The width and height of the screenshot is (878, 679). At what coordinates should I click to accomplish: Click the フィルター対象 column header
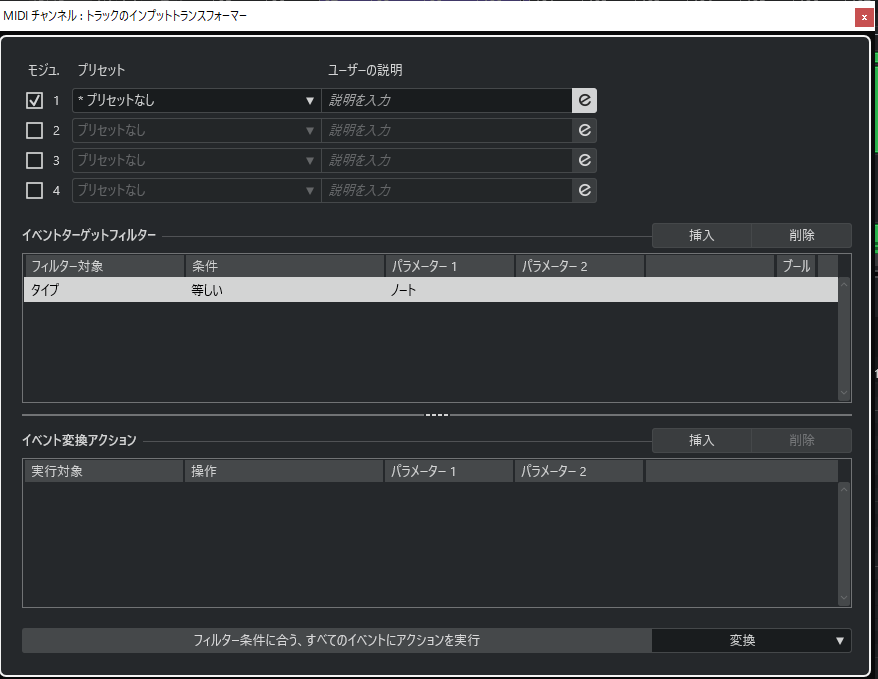coord(104,266)
